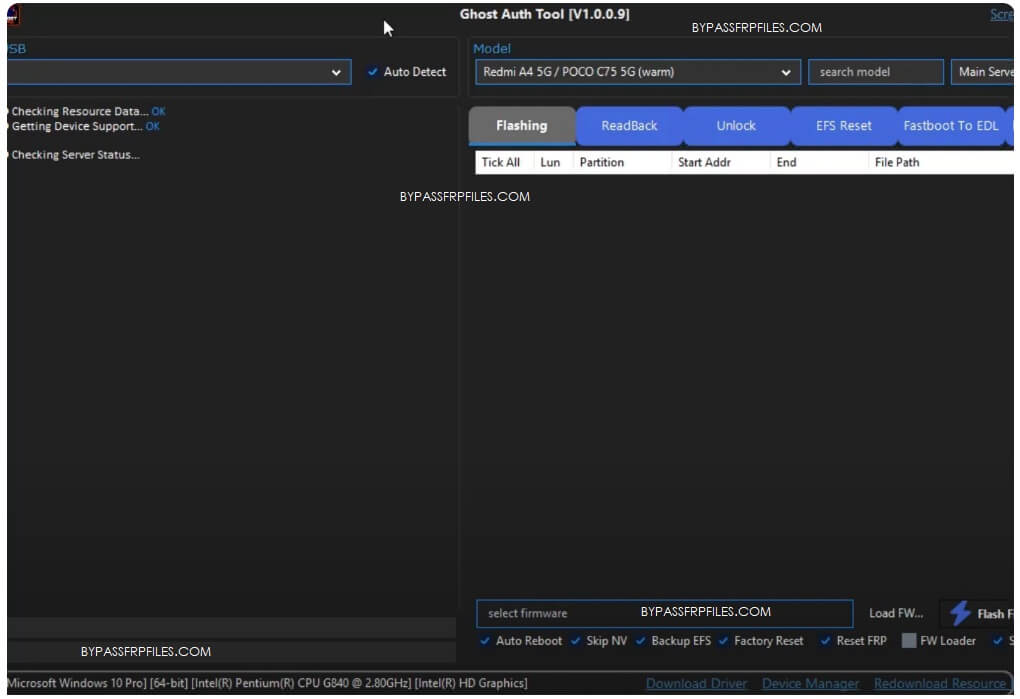Image resolution: width=1020 pixels, height=699 pixels.
Task: Click the Redownload Resource link
Action: coord(939,683)
